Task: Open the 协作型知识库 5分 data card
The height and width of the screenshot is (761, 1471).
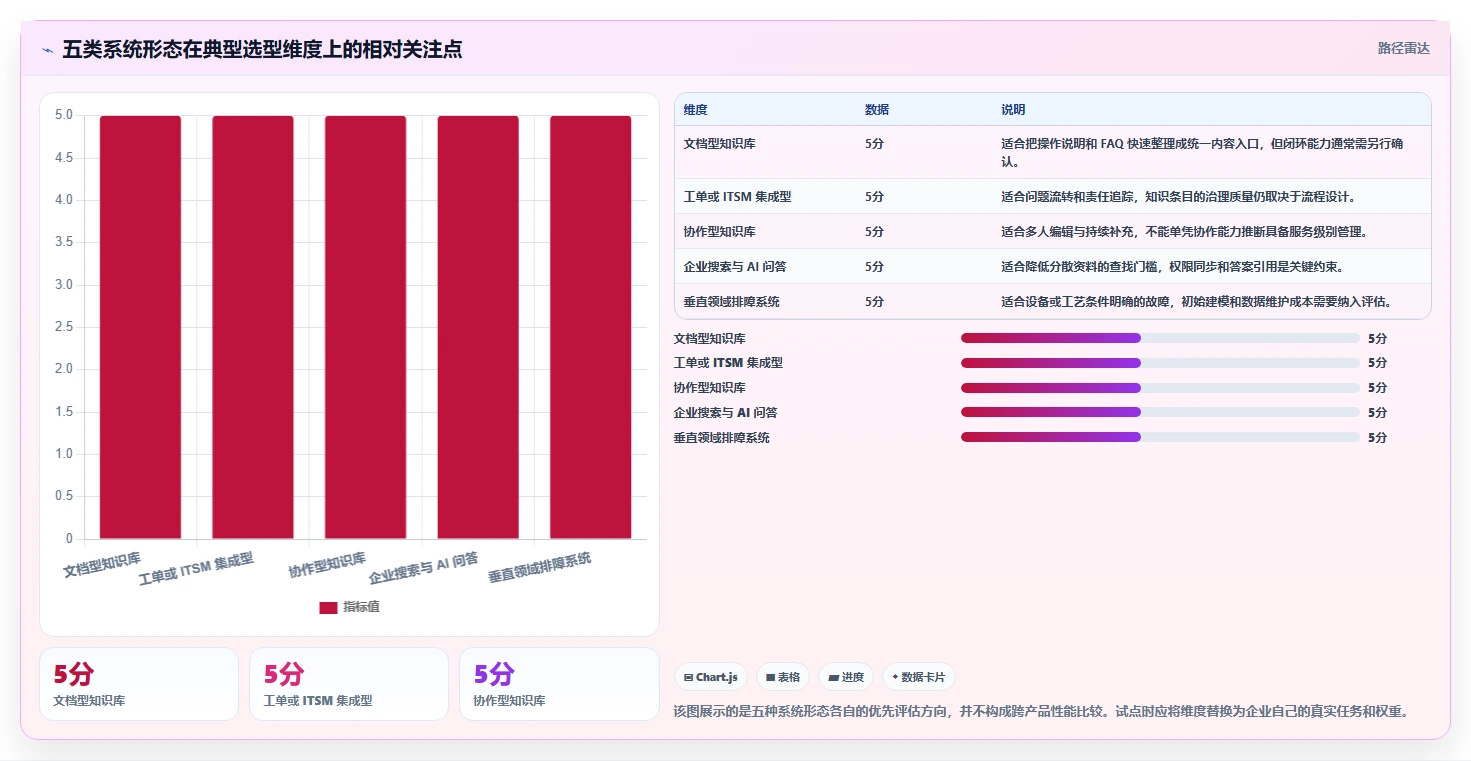Action: pyautogui.click(x=559, y=684)
